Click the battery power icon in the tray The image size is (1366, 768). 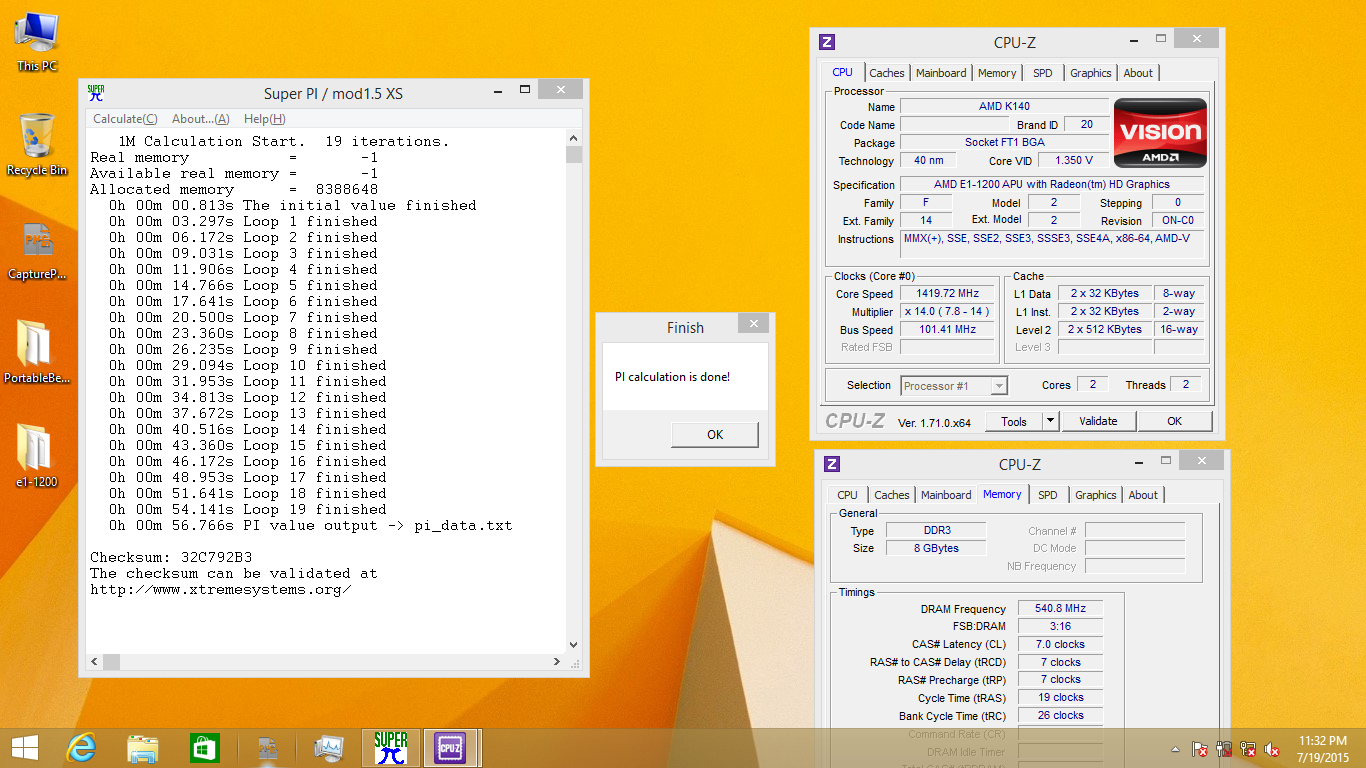1224,748
